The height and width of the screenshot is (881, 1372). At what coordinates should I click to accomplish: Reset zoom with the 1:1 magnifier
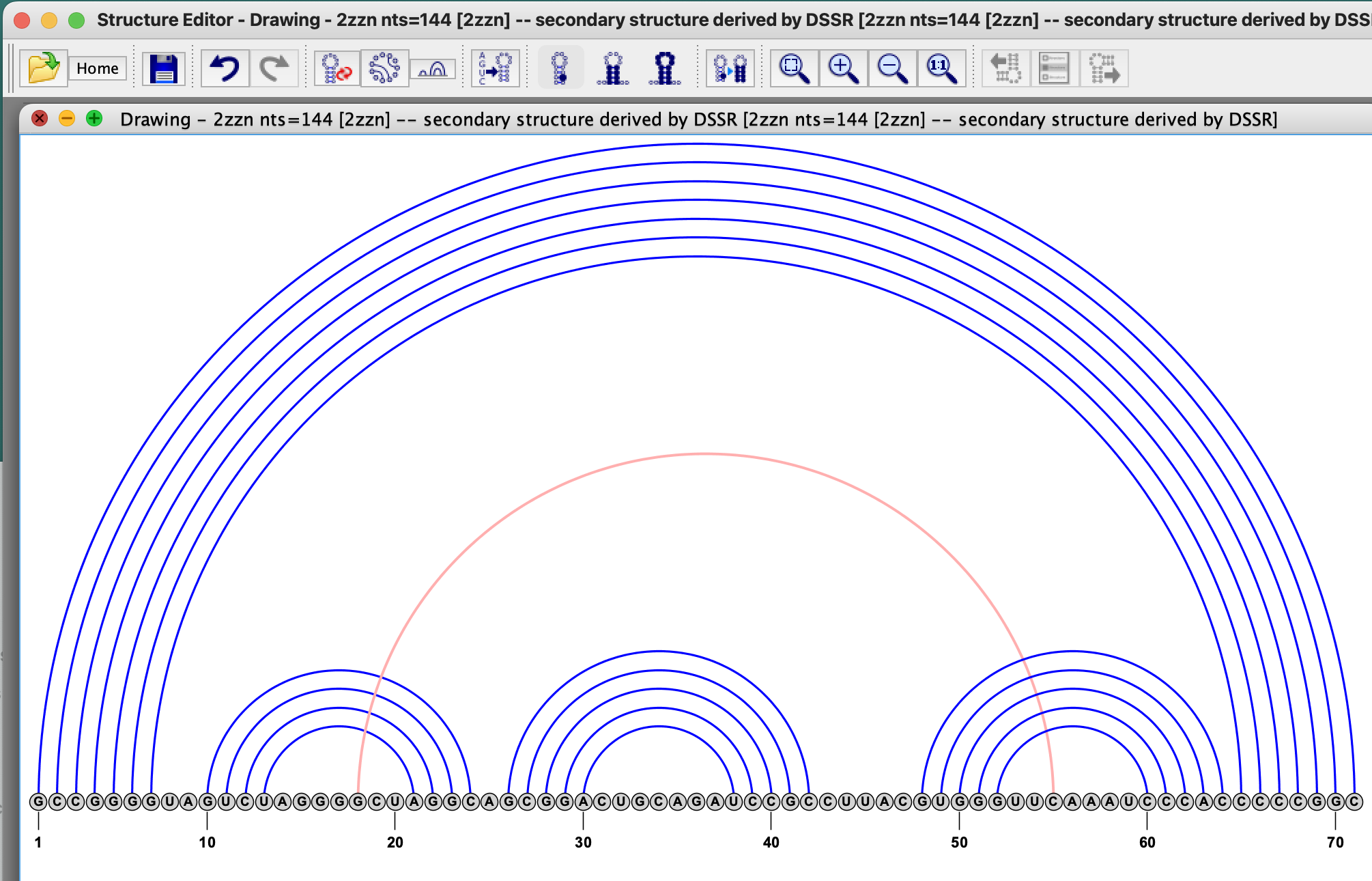[x=942, y=68]
